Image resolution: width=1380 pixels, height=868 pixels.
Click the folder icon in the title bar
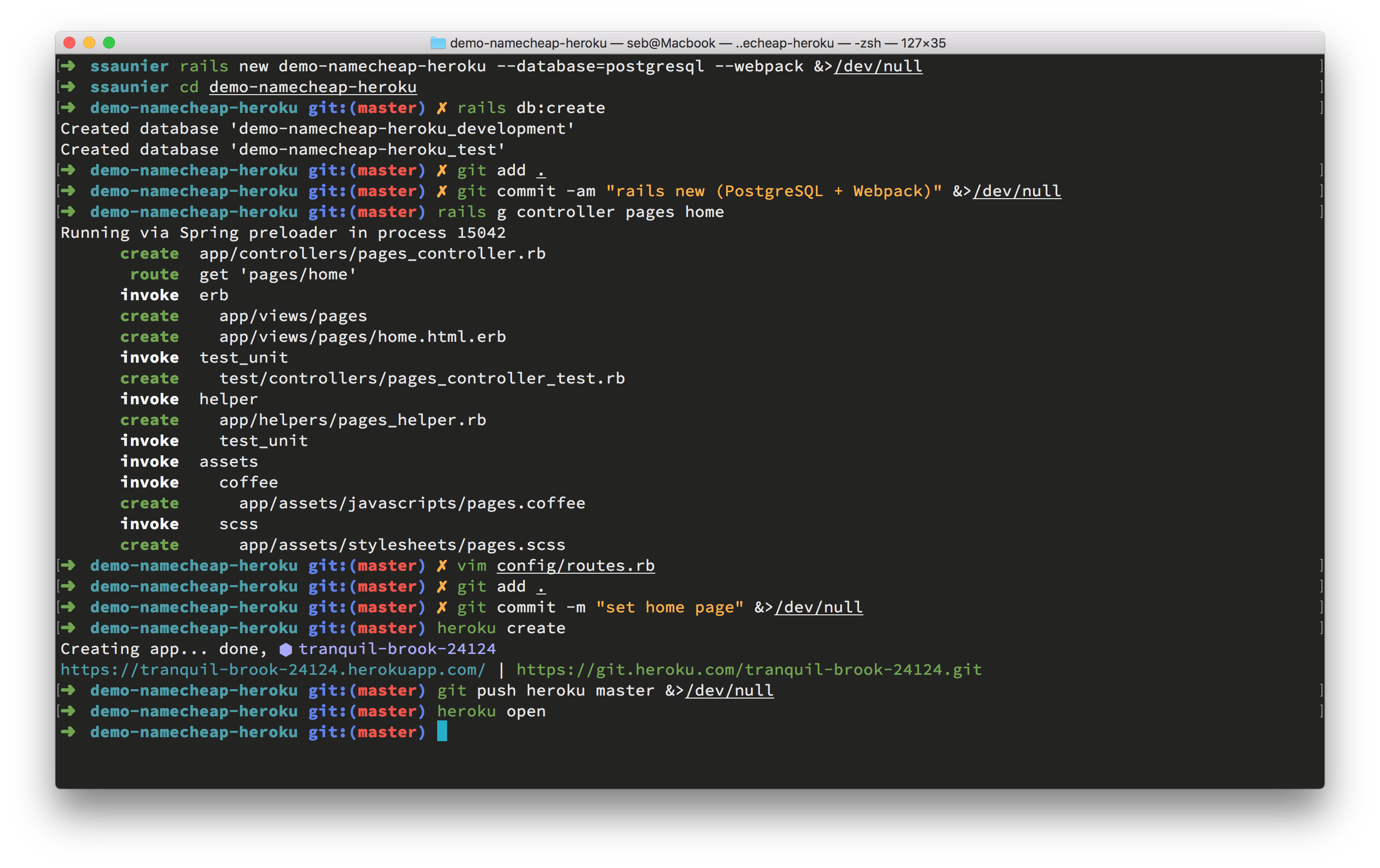438,43
